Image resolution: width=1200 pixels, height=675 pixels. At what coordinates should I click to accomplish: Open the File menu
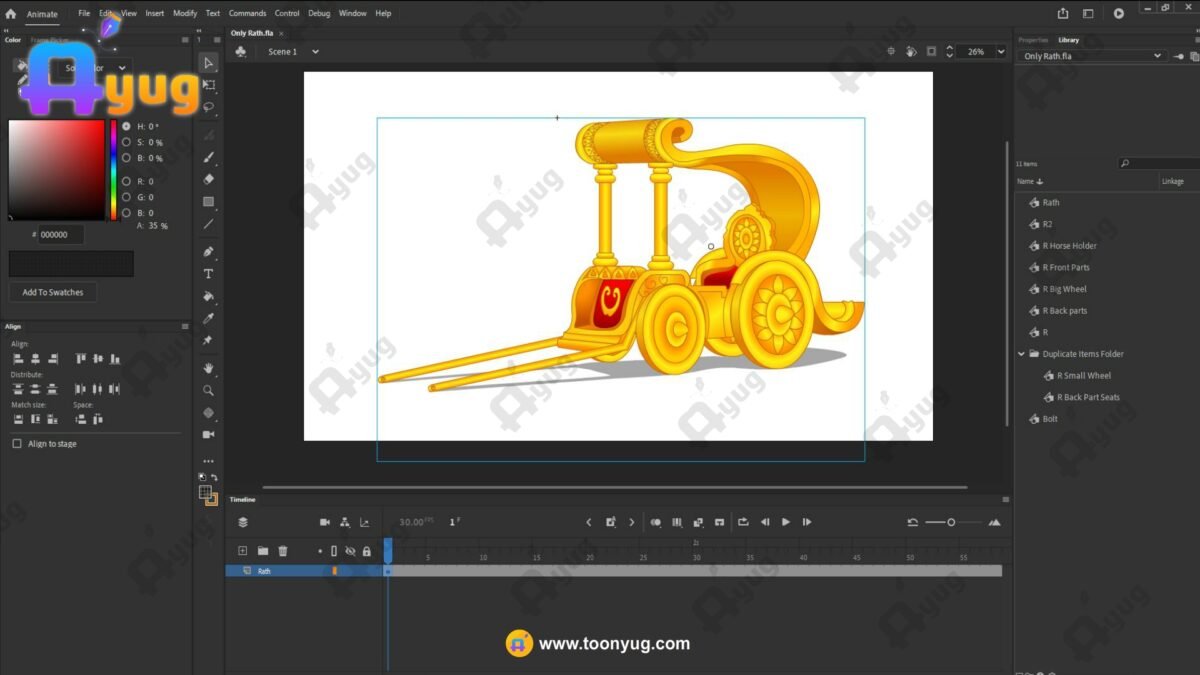point(84,14)
